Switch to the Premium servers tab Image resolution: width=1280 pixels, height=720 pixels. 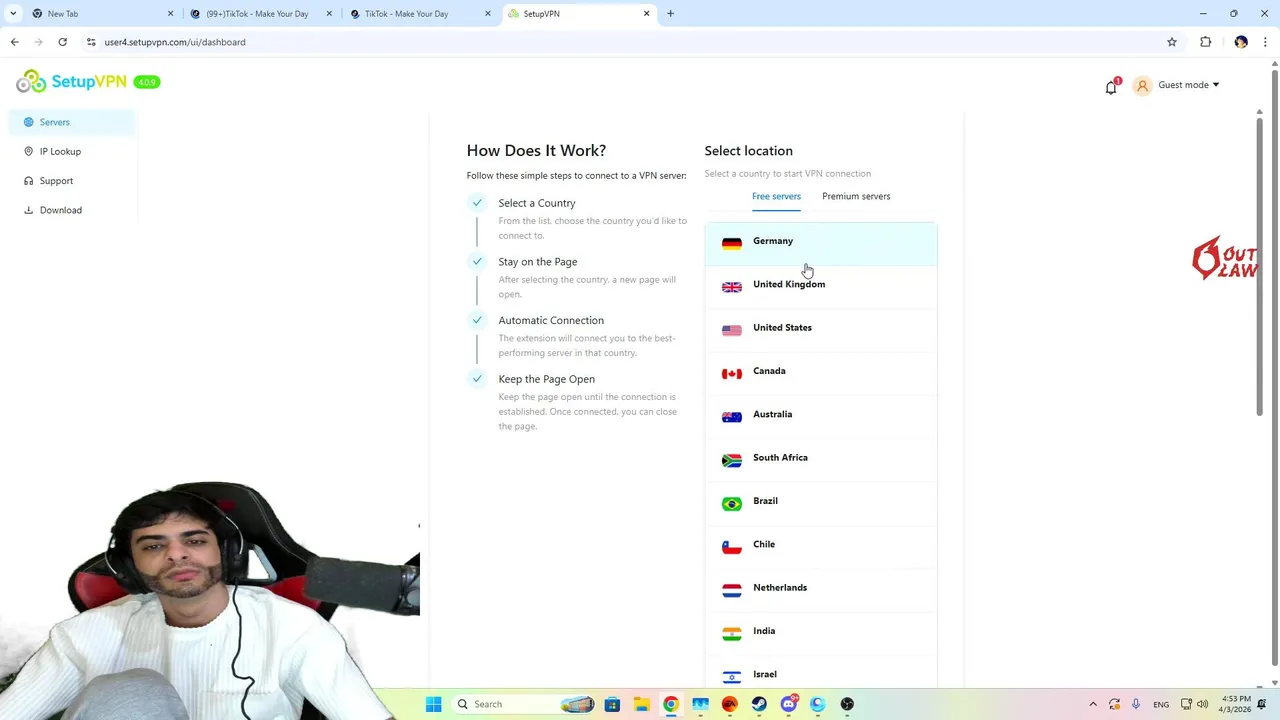point(856,196)
